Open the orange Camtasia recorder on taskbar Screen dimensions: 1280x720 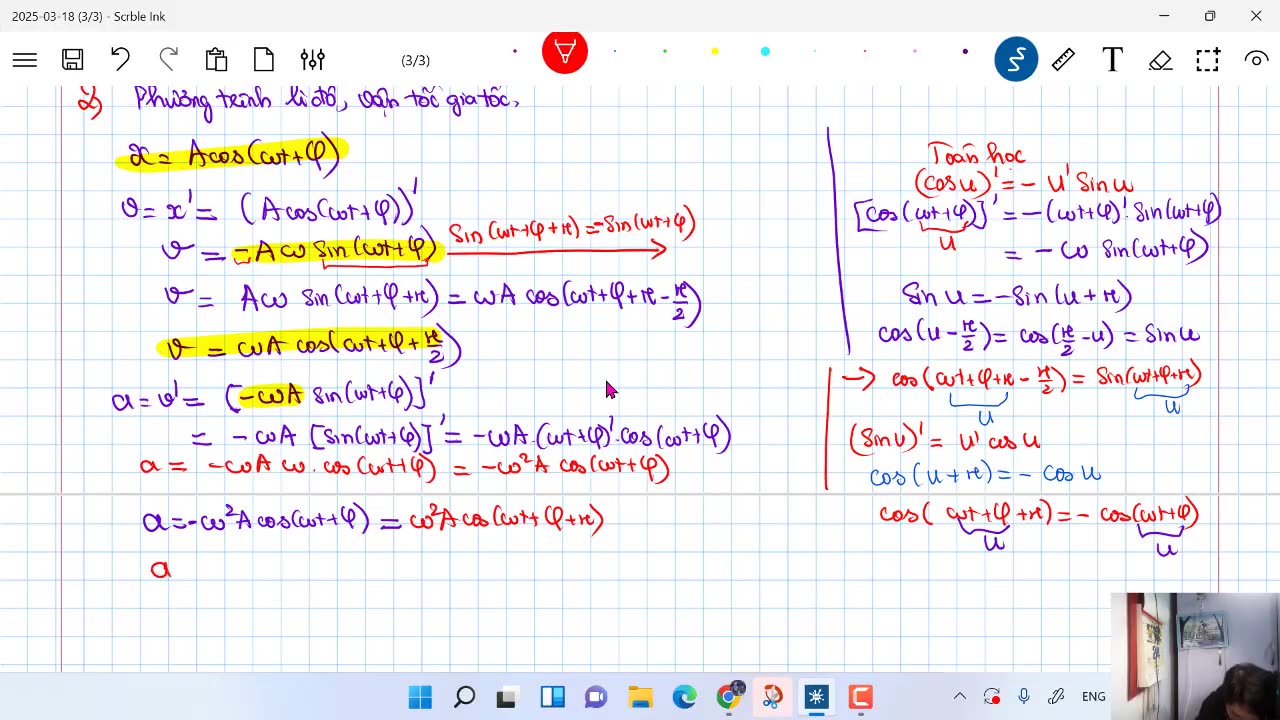(x=860, y=697)
